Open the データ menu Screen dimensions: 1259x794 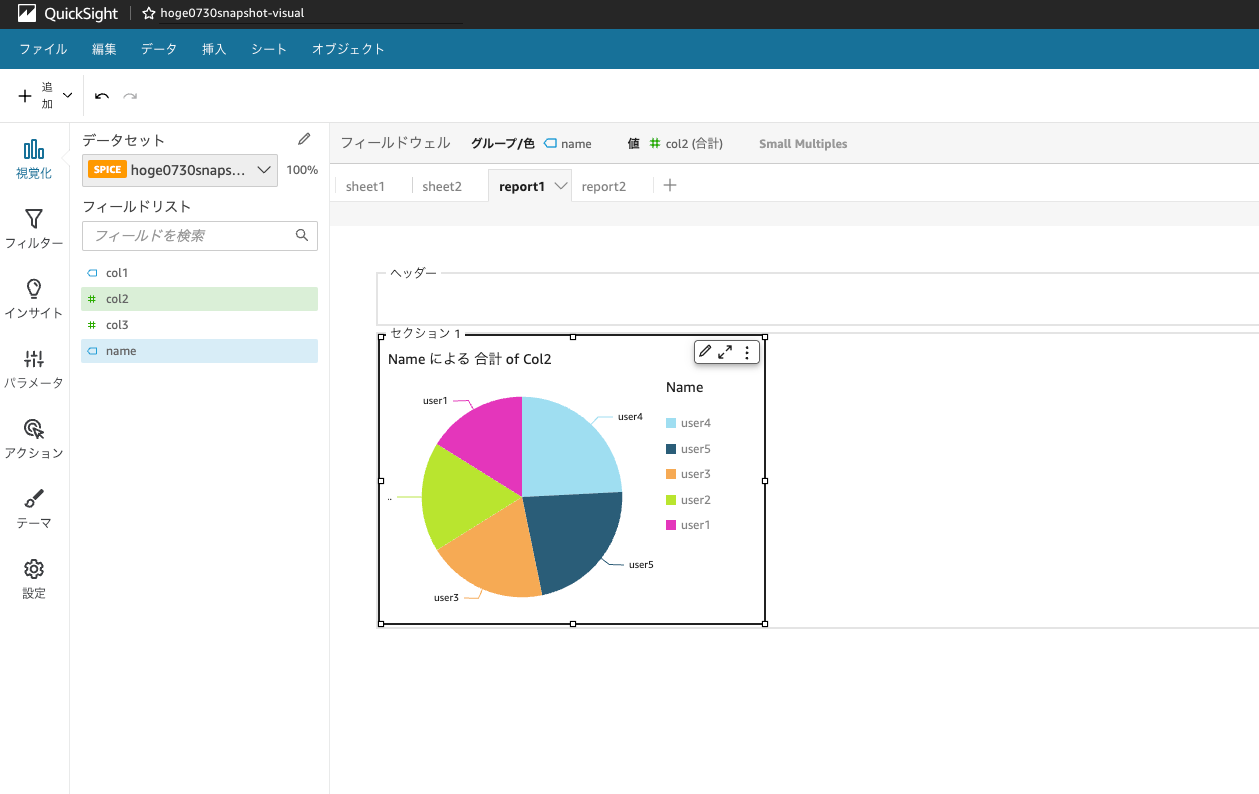(158, 48)
